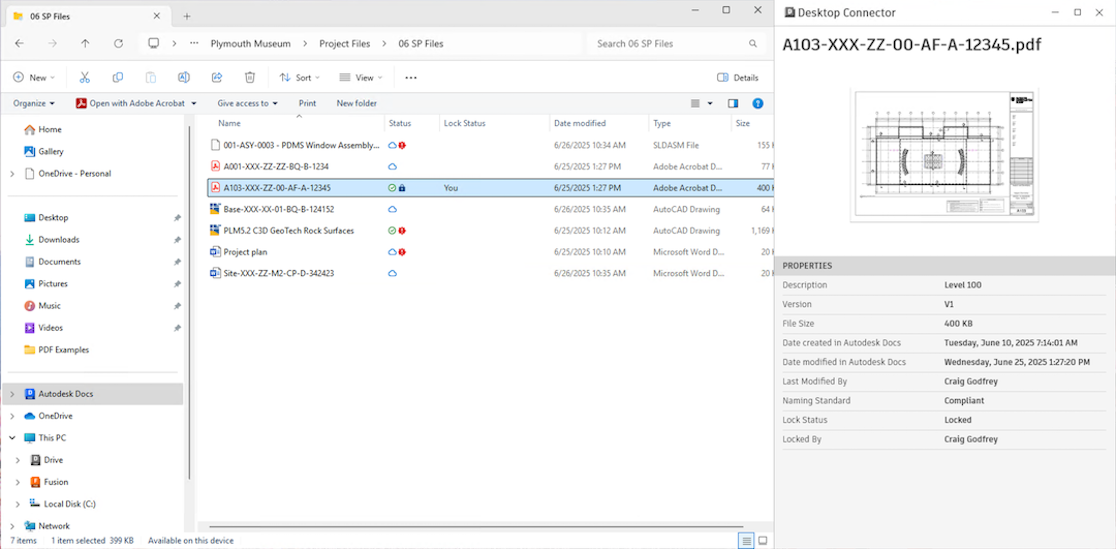Click the Rename icon in toolbar

click(x=184, y=78)
